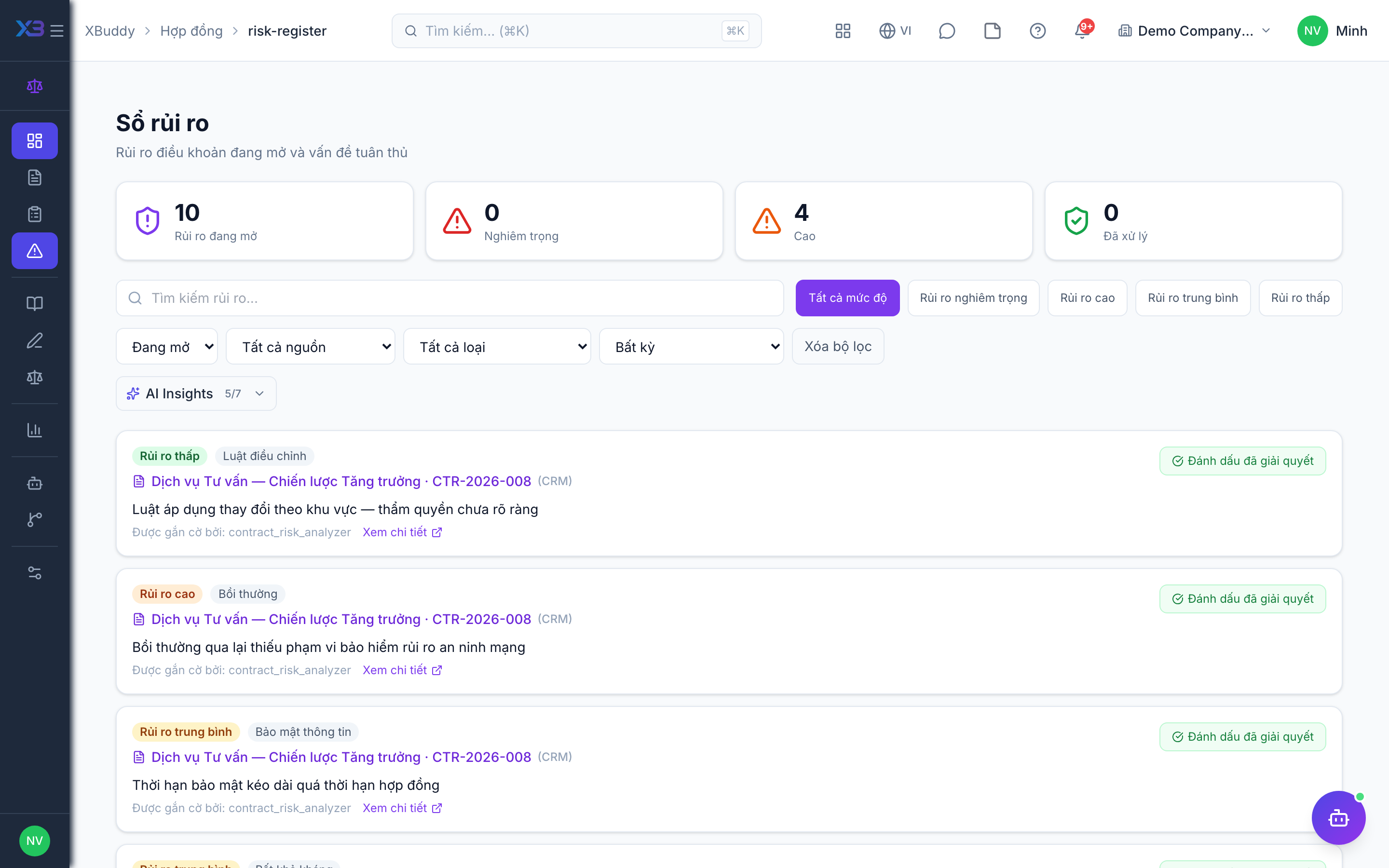
Task: Select the 'Tất cả mức độ' filter tab
Action: point(848,298)
